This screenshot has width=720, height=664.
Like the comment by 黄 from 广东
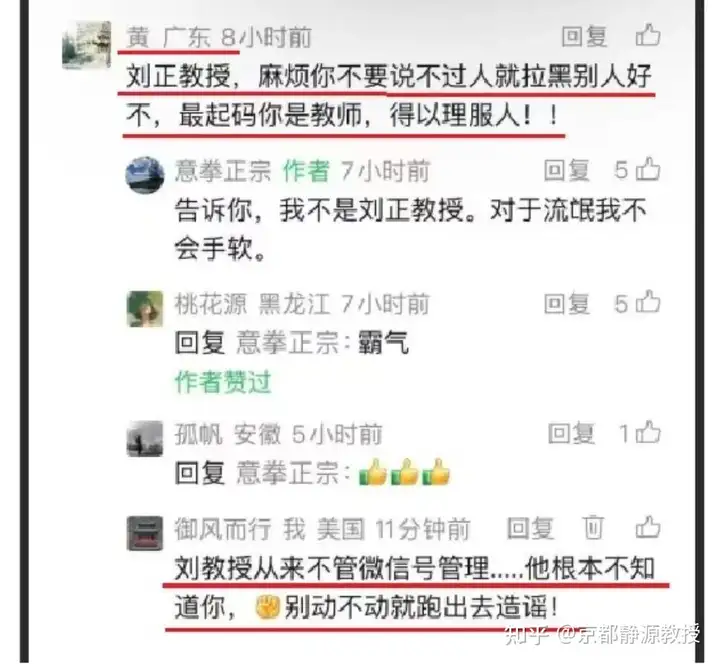648,35
